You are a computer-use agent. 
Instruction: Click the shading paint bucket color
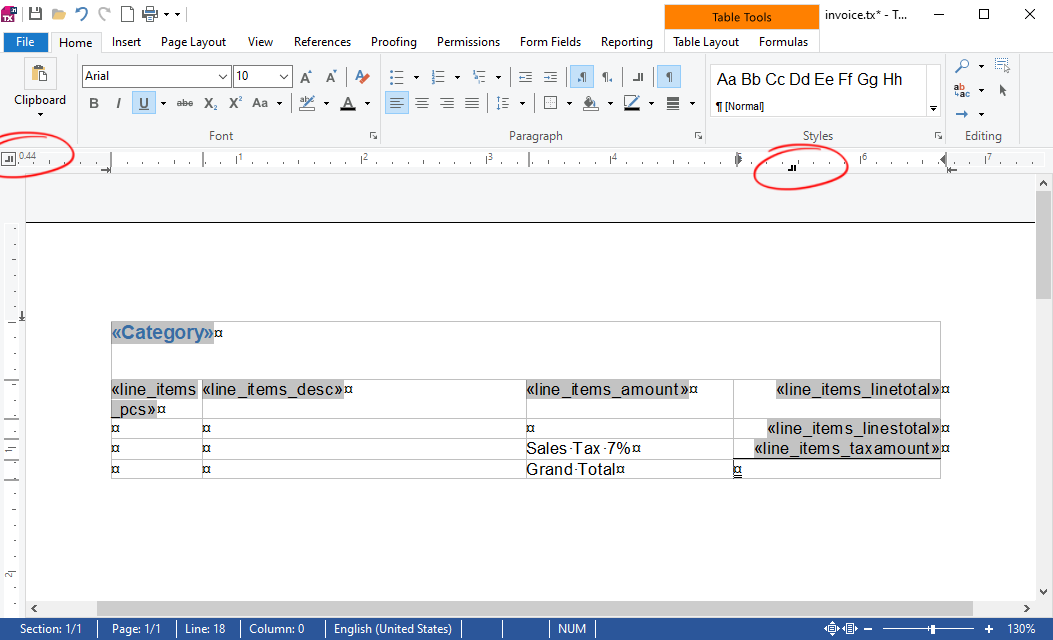(x=591, y=103)
